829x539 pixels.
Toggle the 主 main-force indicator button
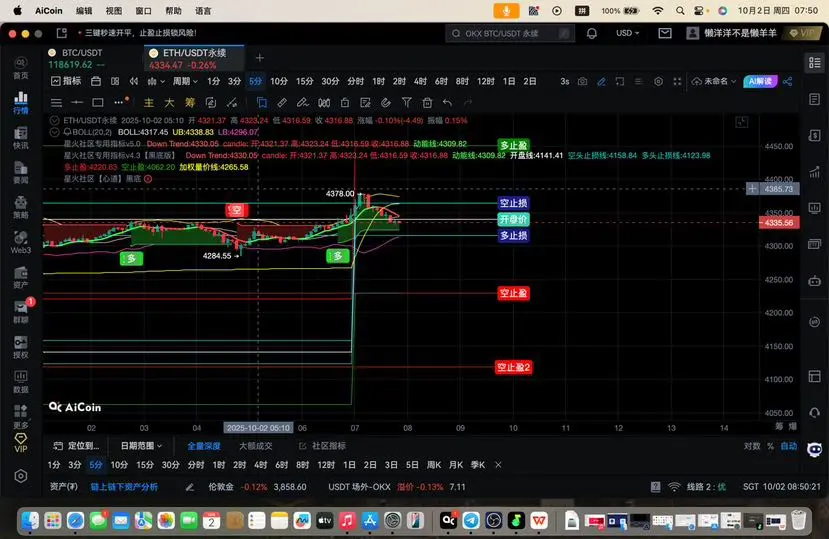pyautogui.click(x=149, y=103)
